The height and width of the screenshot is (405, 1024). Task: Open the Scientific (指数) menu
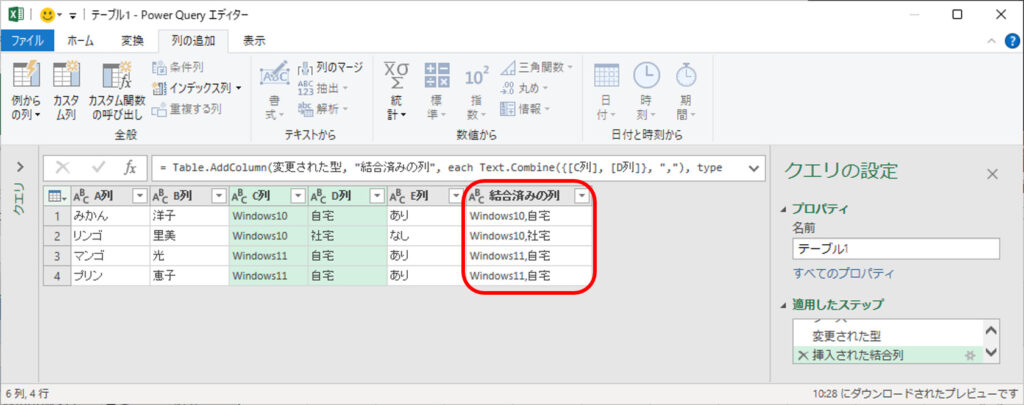[475, 91]
